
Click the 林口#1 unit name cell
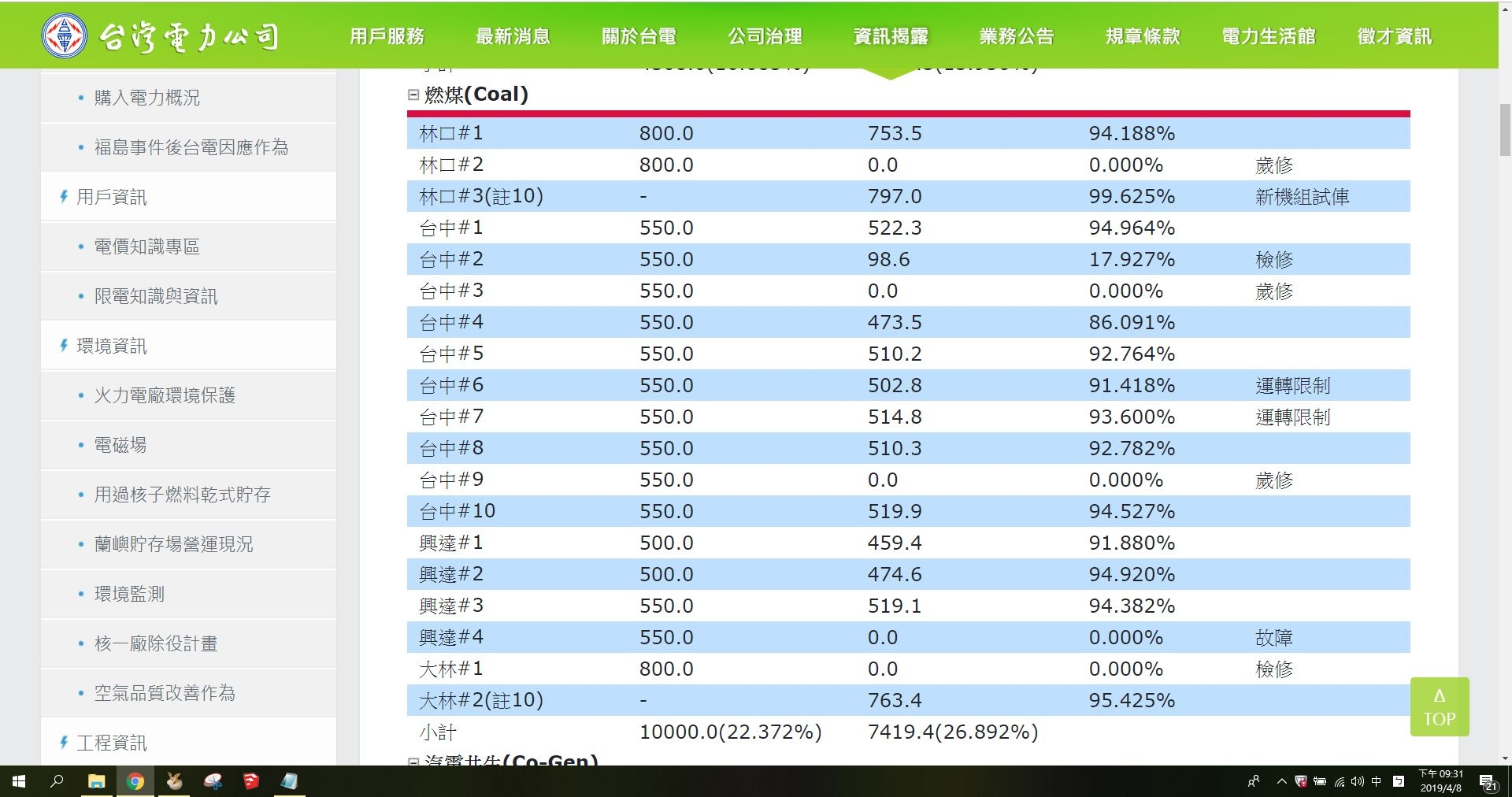450,133
